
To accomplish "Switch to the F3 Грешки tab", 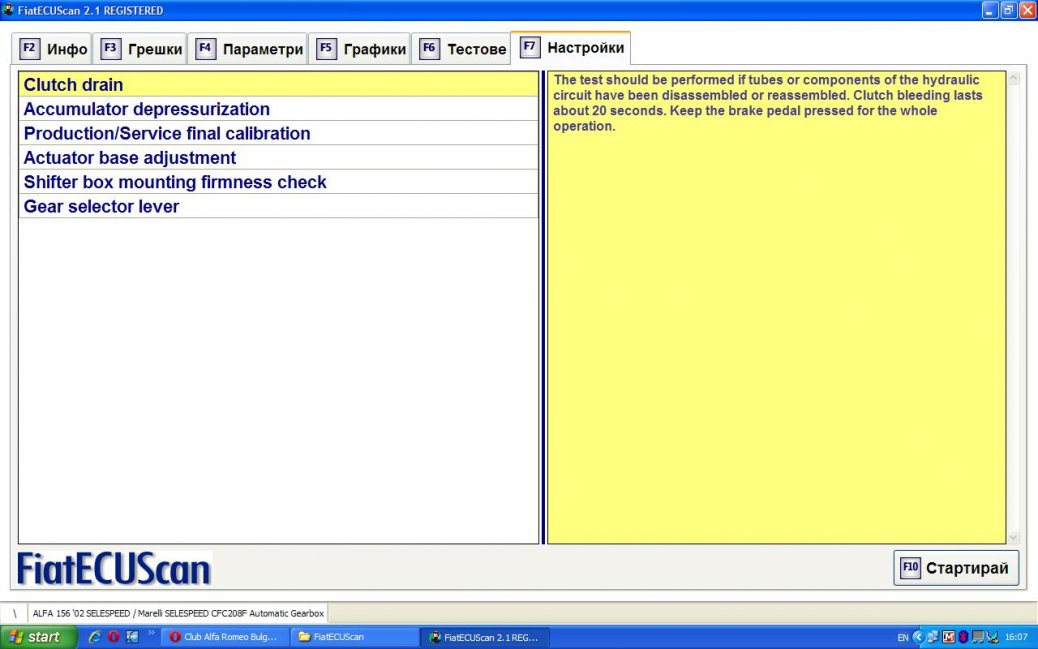I will click(x=141, y=49).
